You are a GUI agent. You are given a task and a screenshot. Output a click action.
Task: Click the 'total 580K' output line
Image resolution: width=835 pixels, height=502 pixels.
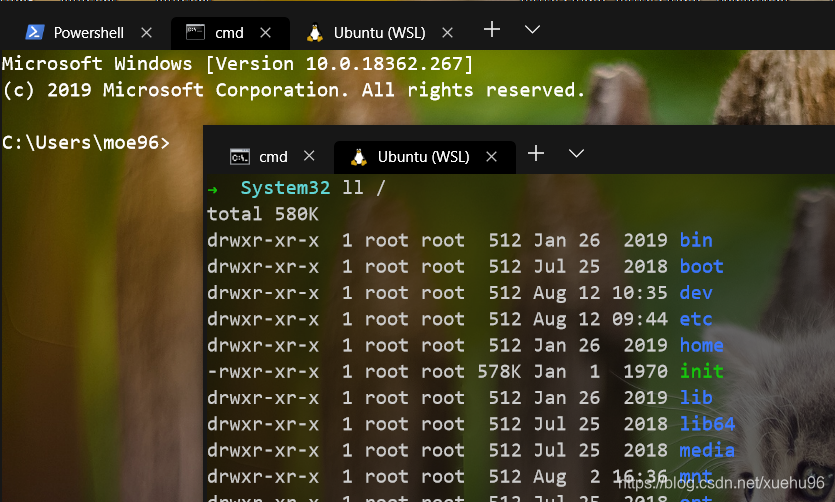[263, 214]
